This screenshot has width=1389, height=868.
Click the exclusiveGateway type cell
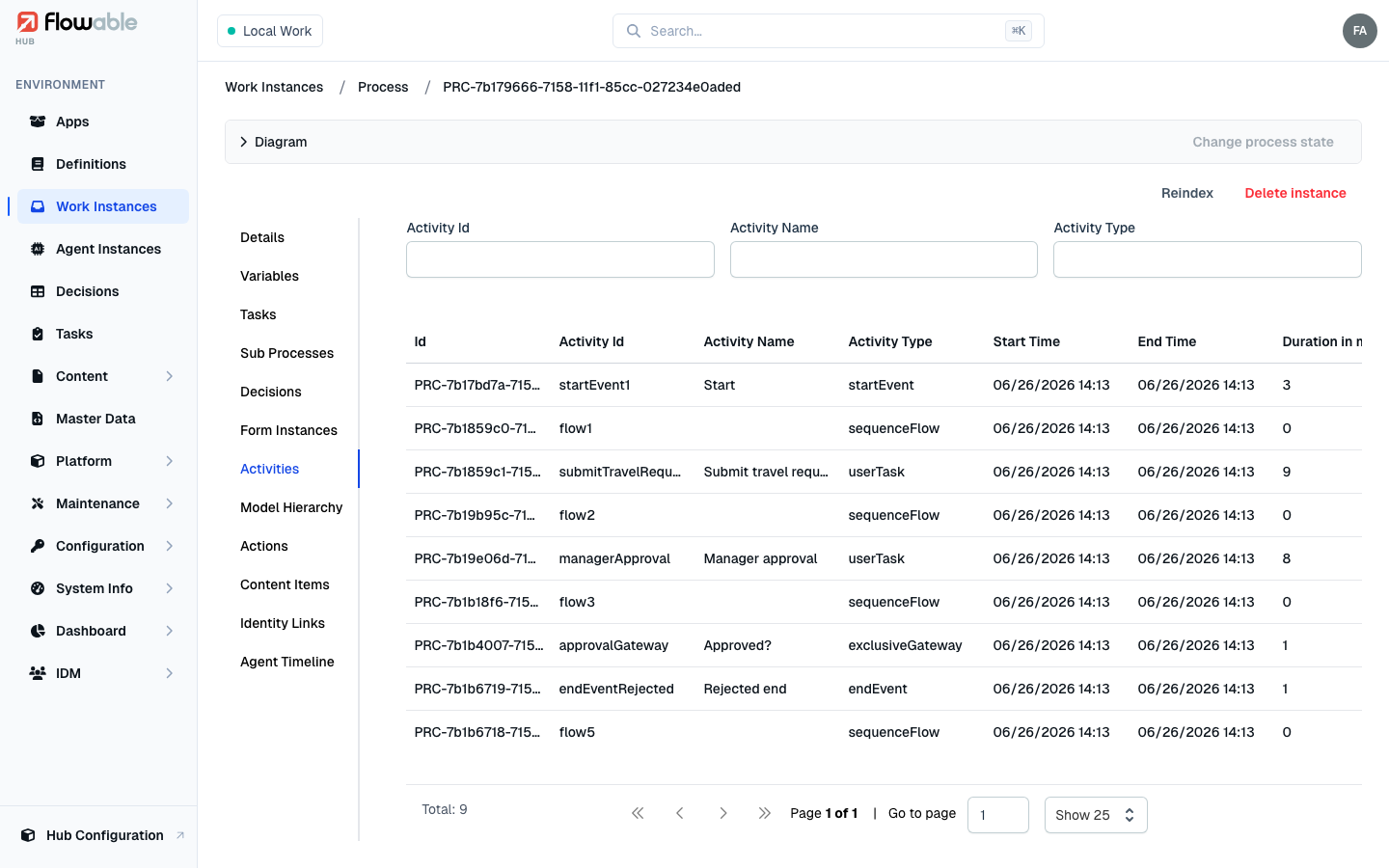click(x=905, y=645)
